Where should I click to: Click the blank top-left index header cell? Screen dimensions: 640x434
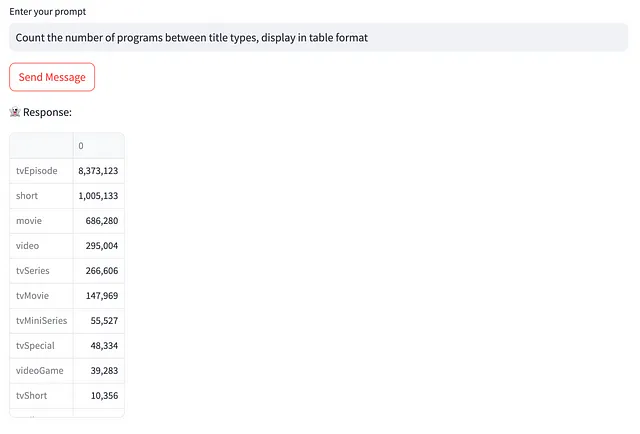pos(42,146)
